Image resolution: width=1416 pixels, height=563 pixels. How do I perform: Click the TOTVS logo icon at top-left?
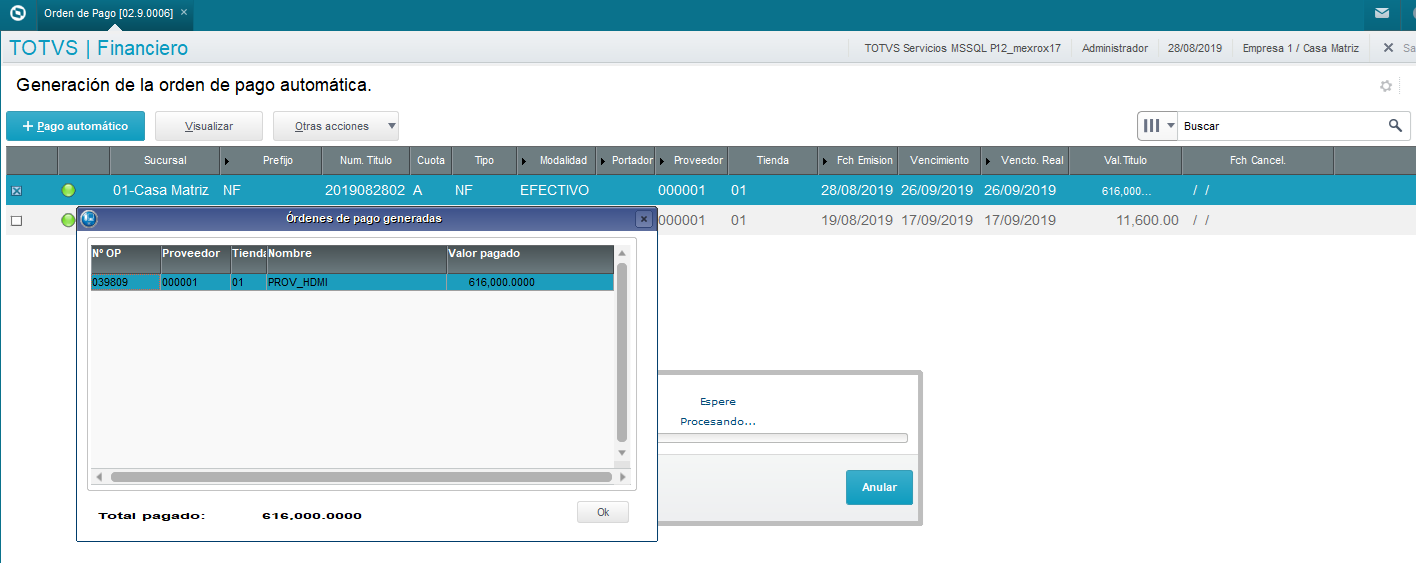click(17, 14)
